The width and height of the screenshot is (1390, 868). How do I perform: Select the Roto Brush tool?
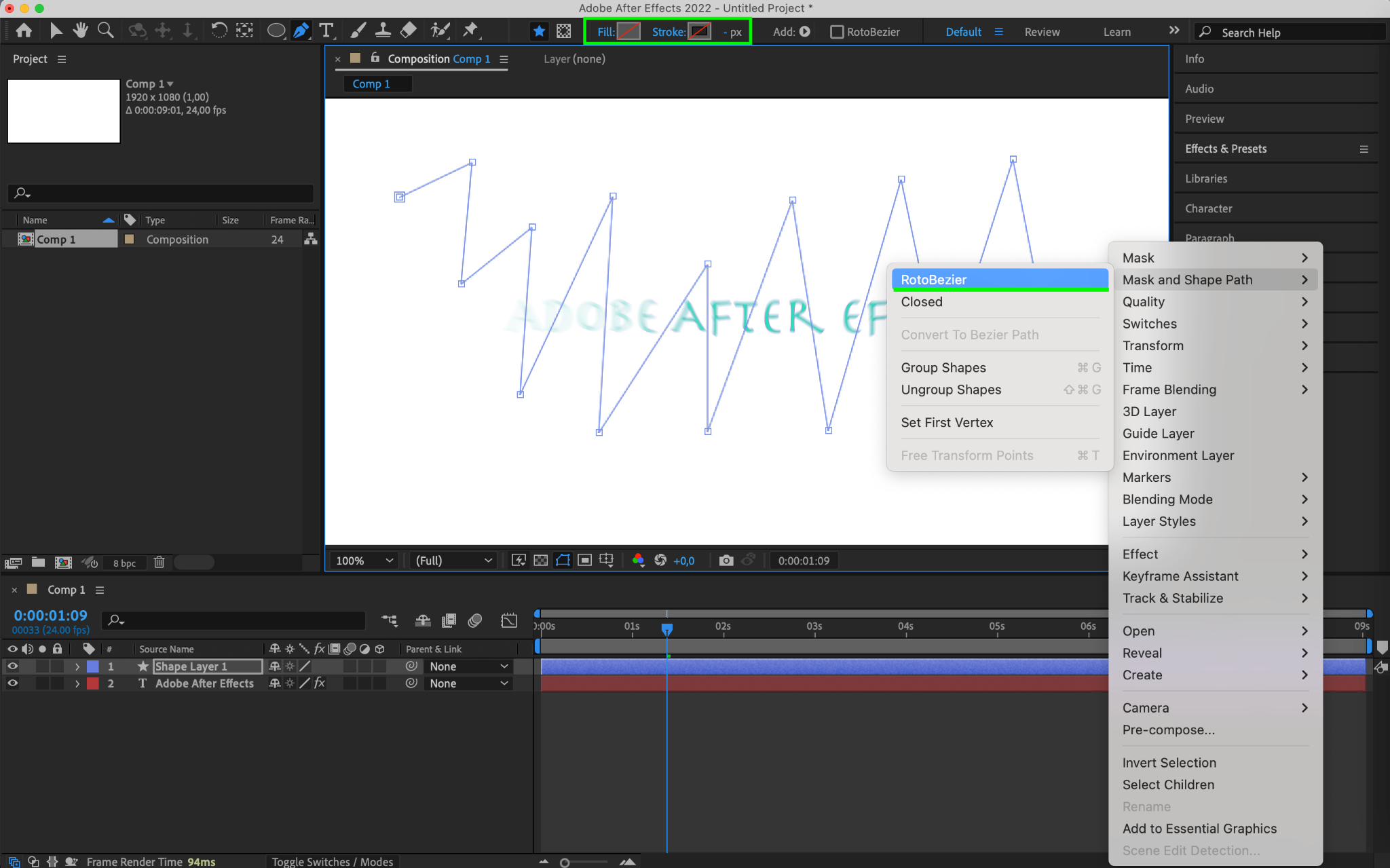(440, 31)
